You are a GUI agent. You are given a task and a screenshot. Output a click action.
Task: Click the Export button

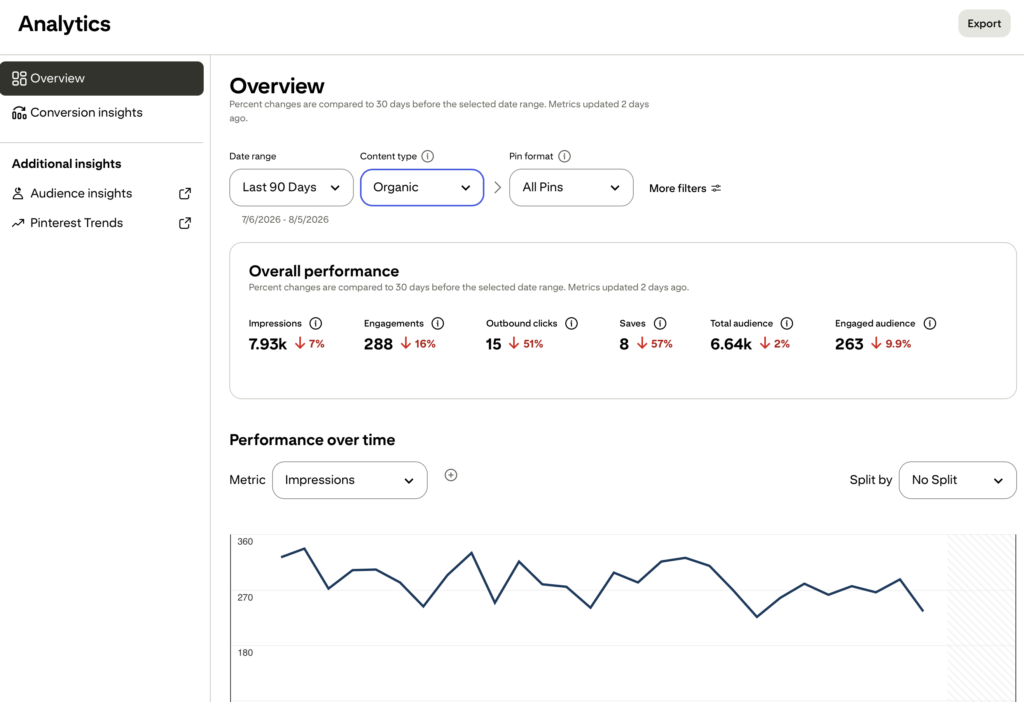coord(984,24)
